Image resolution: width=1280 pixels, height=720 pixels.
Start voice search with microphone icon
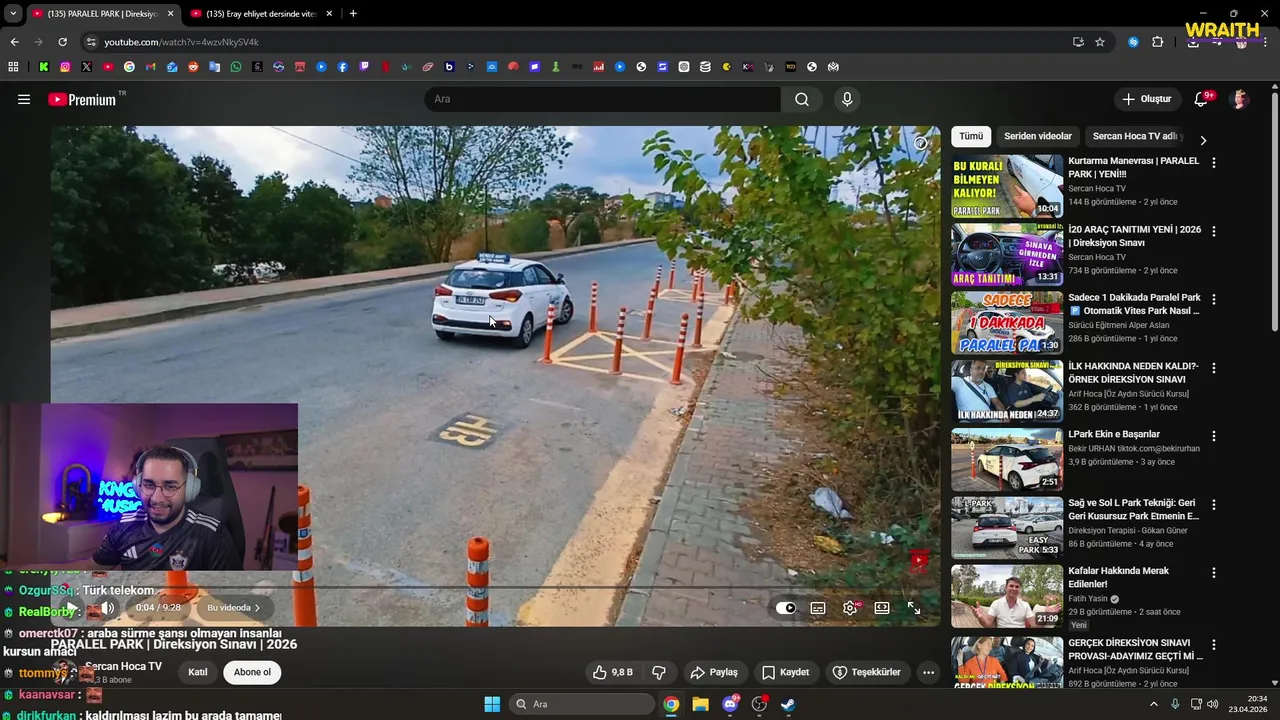click(x=847, y=99)
